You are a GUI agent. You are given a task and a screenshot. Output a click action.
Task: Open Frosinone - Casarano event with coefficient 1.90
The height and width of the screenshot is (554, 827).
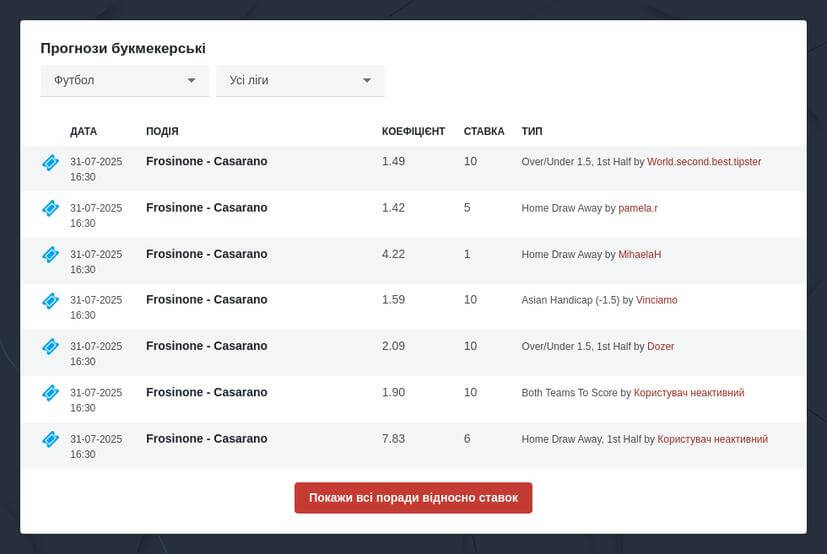[x=207, y=393]
